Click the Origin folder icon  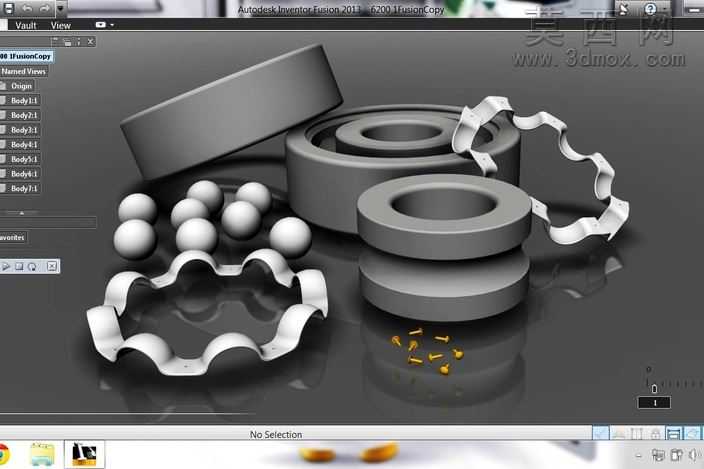coord(3,86)
